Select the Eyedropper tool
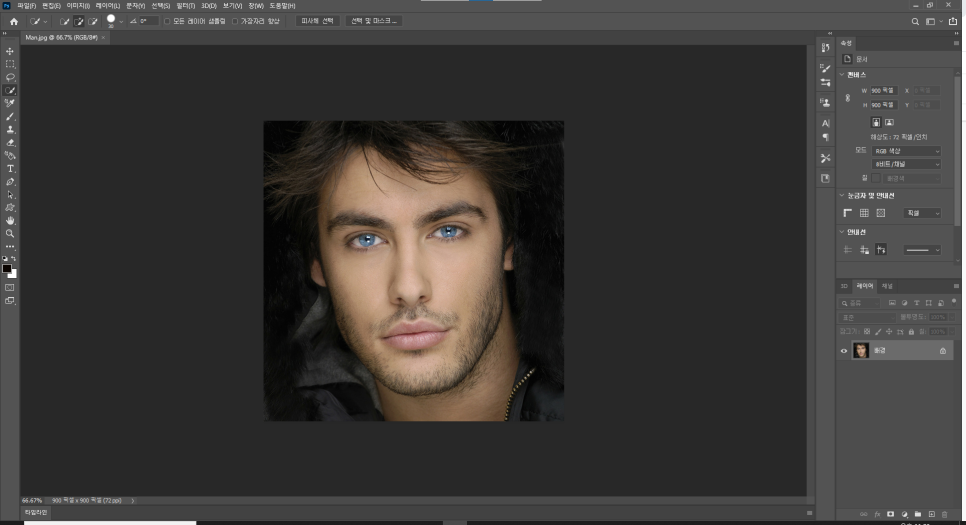Viewport: 966px width, 525px height. tap(10, 103)
